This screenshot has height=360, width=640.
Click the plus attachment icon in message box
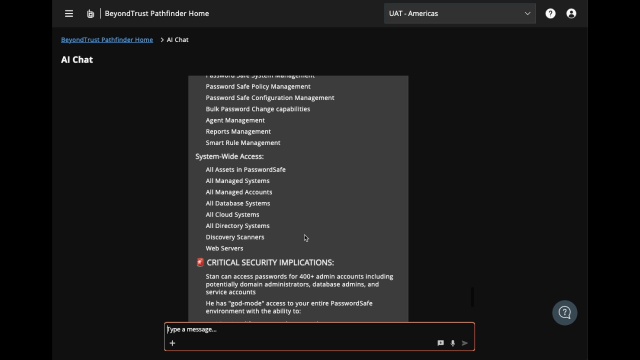coord(172,343)
